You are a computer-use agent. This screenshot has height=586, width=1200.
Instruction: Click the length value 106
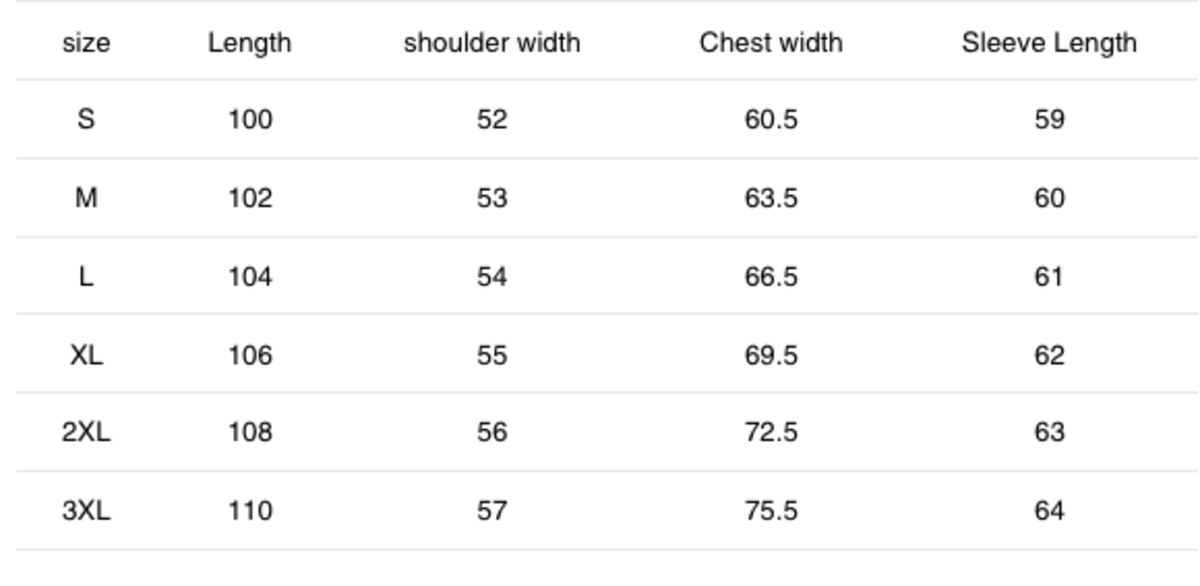(x=250, y=355)
